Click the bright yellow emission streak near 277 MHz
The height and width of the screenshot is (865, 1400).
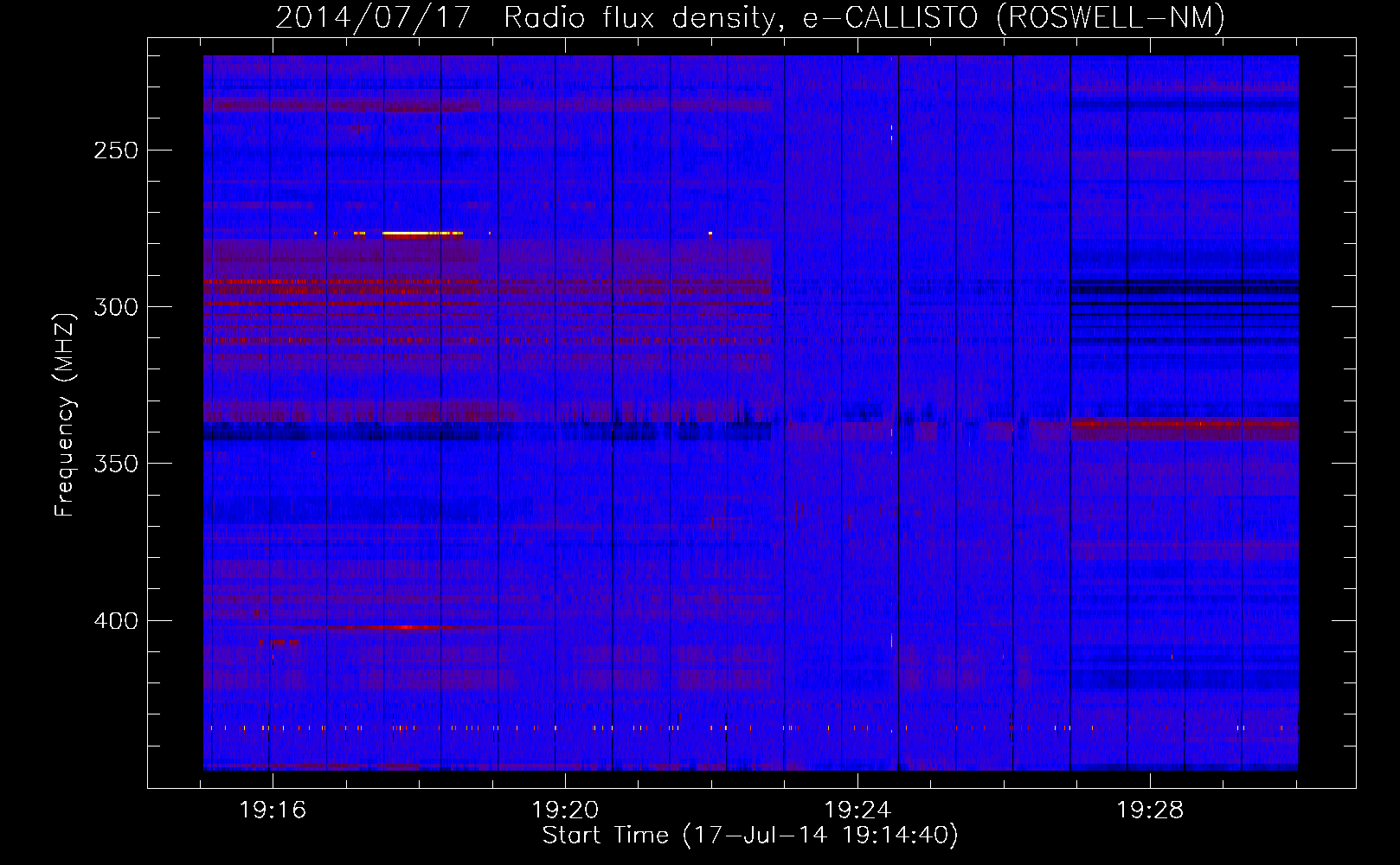[x=422, y=234]
